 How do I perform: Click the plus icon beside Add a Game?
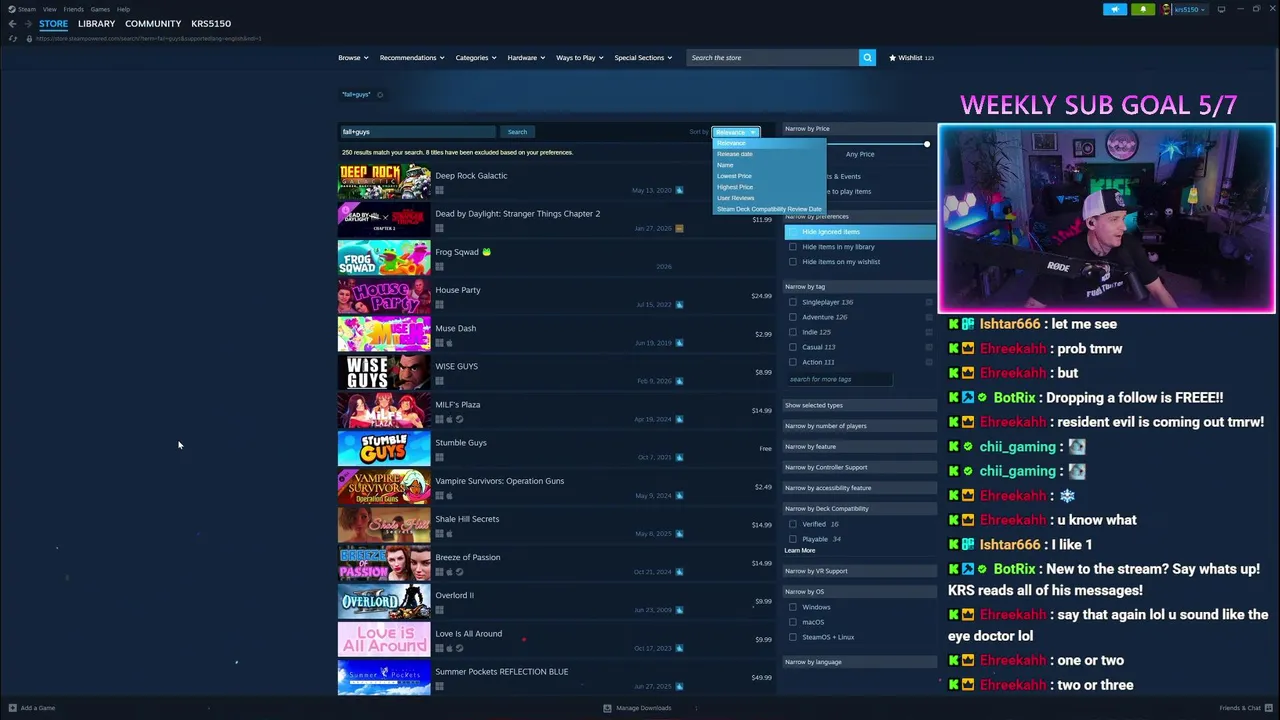[13, 708]
